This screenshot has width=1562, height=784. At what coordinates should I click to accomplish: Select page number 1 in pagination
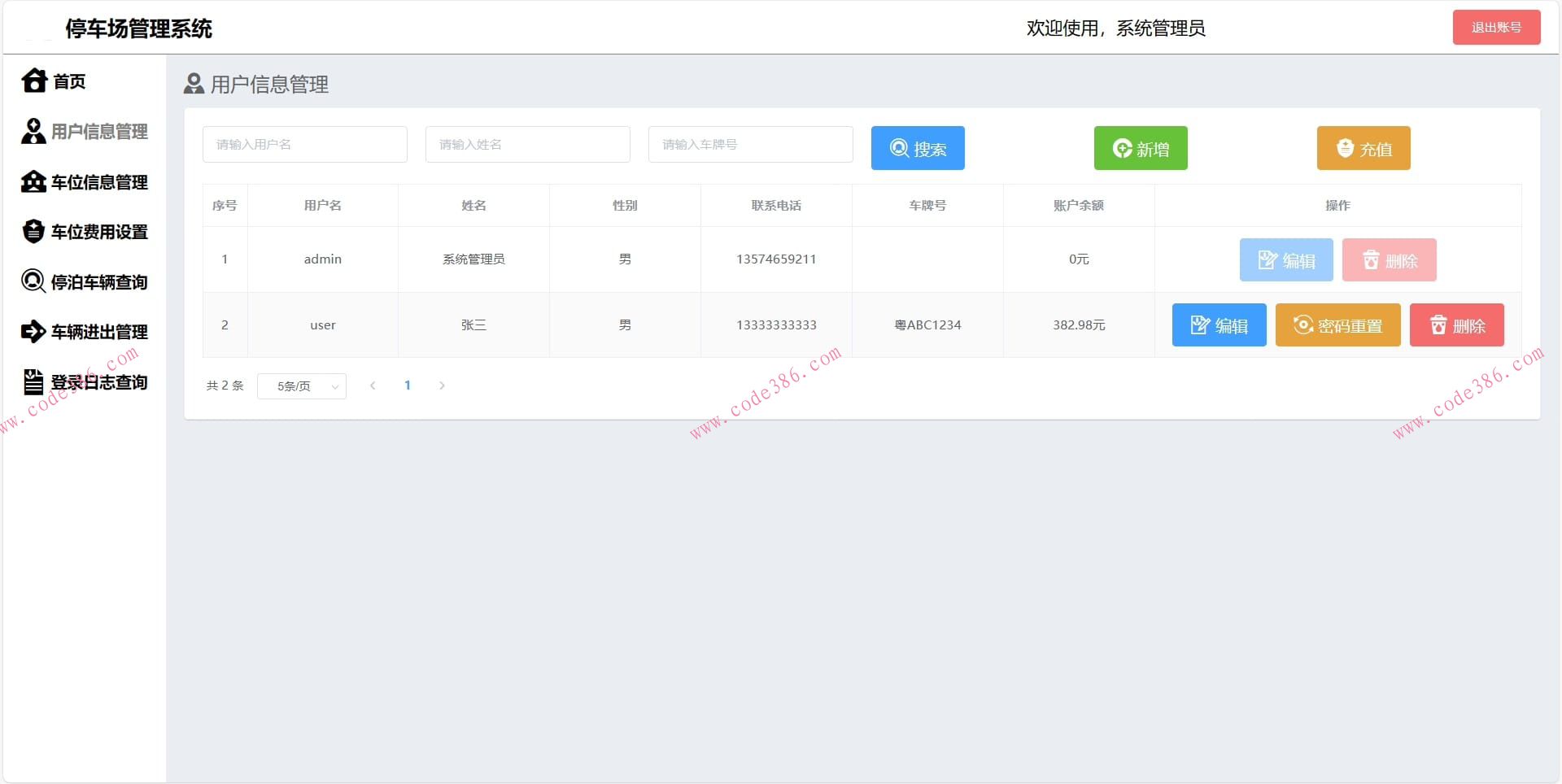click(x=408, y=385)
